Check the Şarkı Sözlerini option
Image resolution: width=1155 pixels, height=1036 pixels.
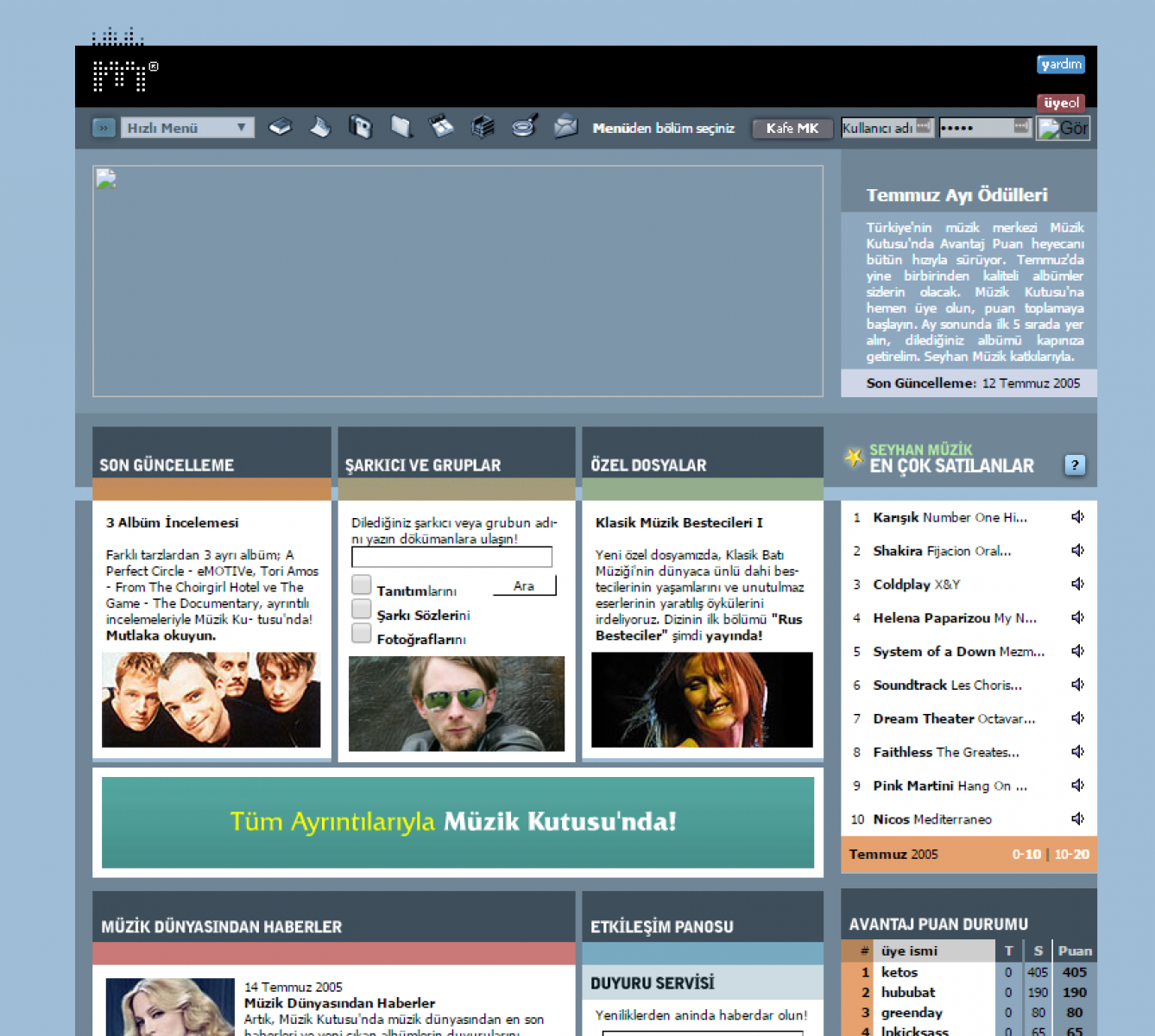tap(362, 610)
